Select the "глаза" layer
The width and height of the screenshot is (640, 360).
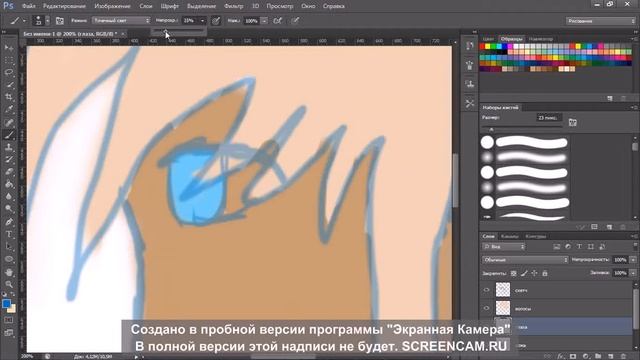(x=556, y=327)
